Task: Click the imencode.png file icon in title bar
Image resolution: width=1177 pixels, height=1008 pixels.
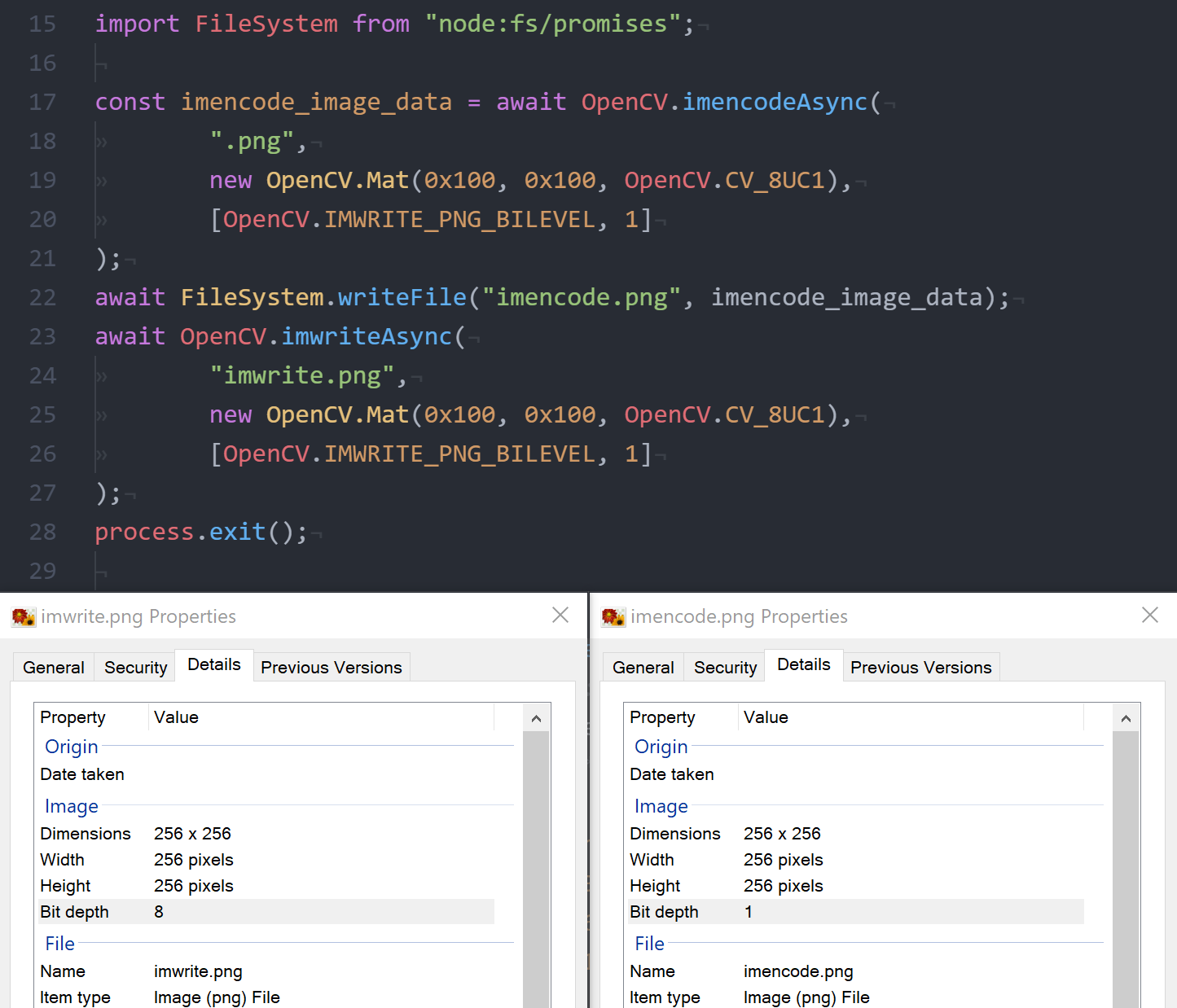Action: click(x=613, y=616)
